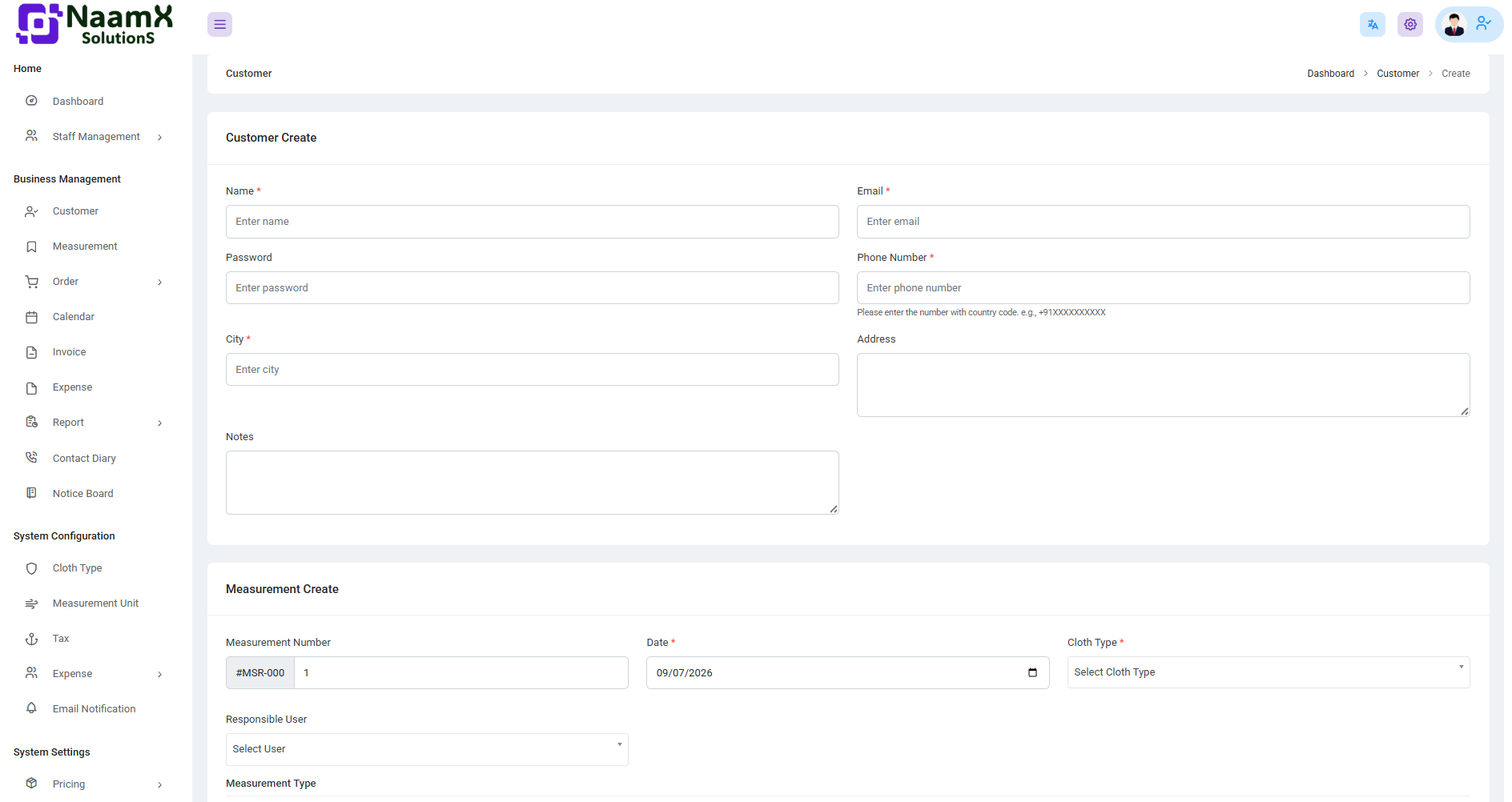This screenshot has height=802, width=1512.
Task: Click the Calendar icon in sidebar
Action: (x=31, y=317)
